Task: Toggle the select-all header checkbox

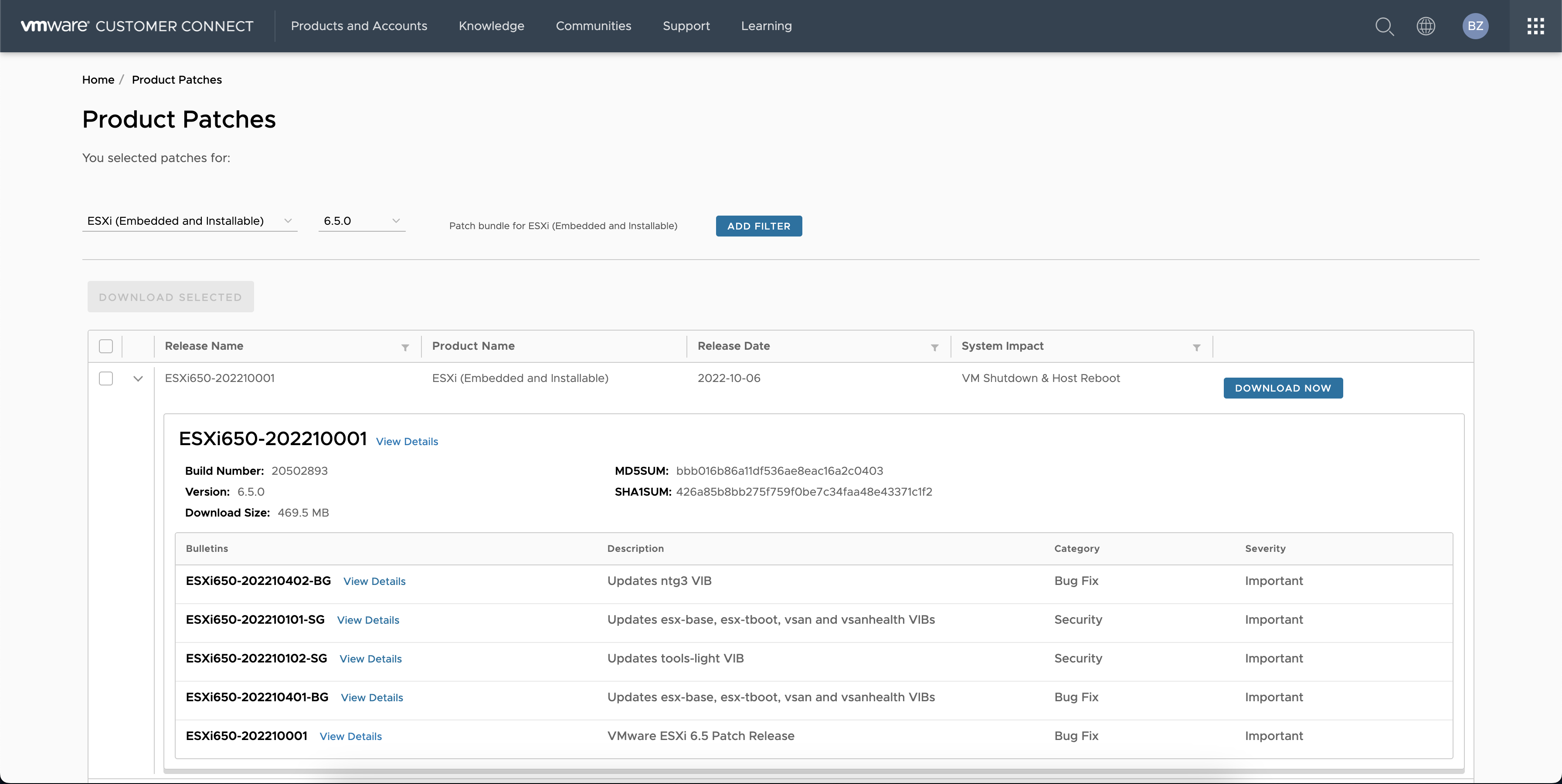Action: click(106, 346)
